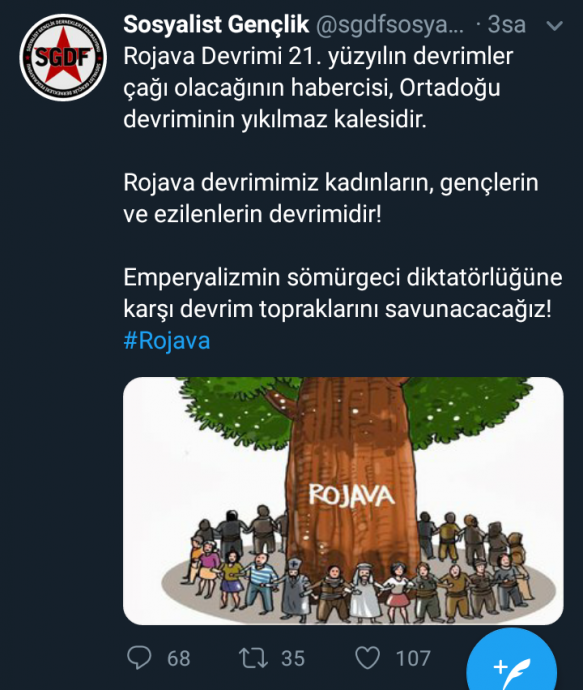Open the Sosyalist Gençlik display name
583x690 pixels.
pyautogui.click(x=216, y=25)
